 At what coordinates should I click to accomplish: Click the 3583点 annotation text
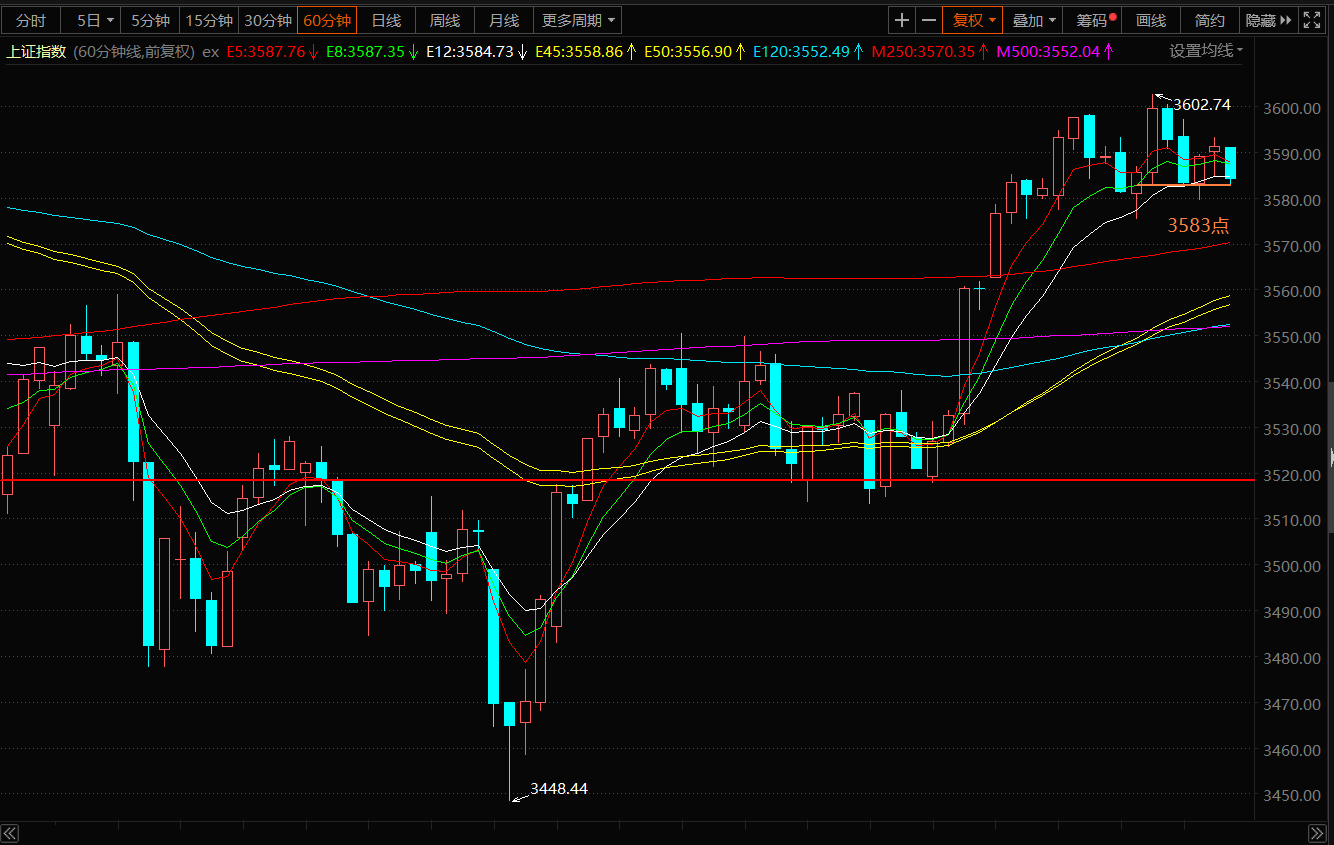(1198, 226)
